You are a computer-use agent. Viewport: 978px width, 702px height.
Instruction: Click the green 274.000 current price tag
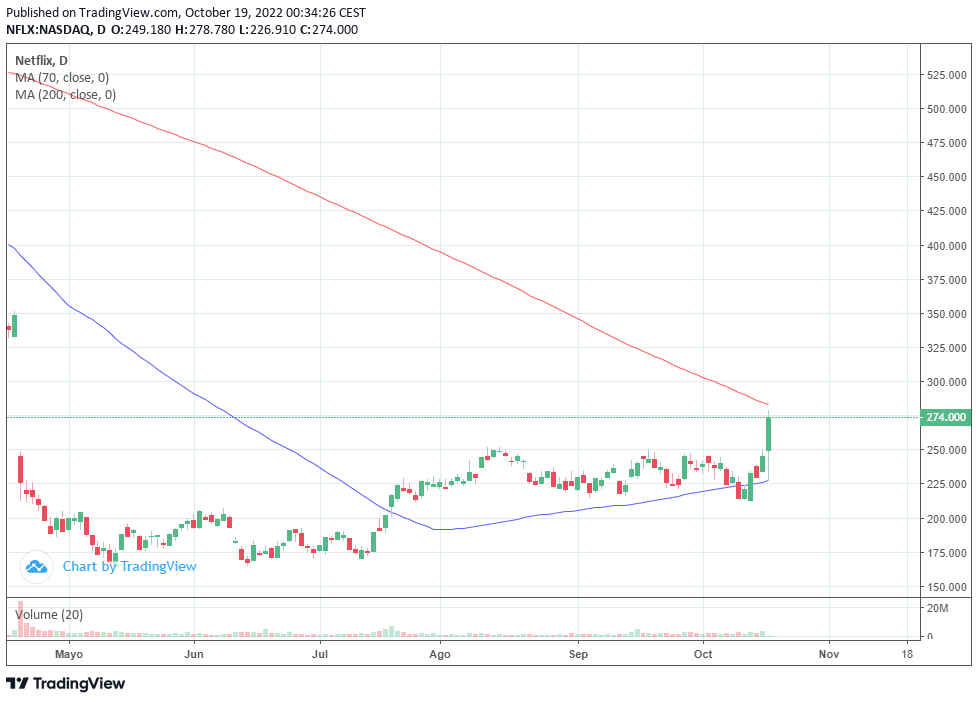[946, 417]
